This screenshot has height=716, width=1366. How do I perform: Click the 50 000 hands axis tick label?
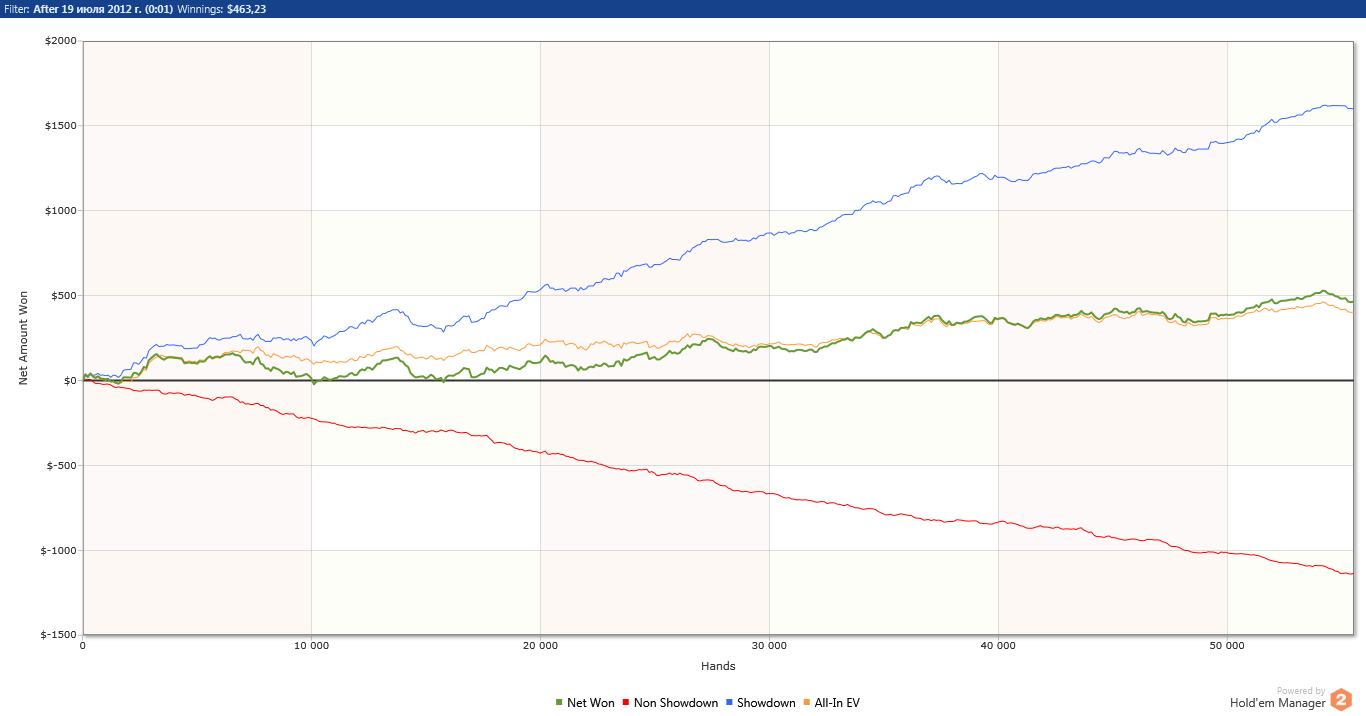(1227, 646)
